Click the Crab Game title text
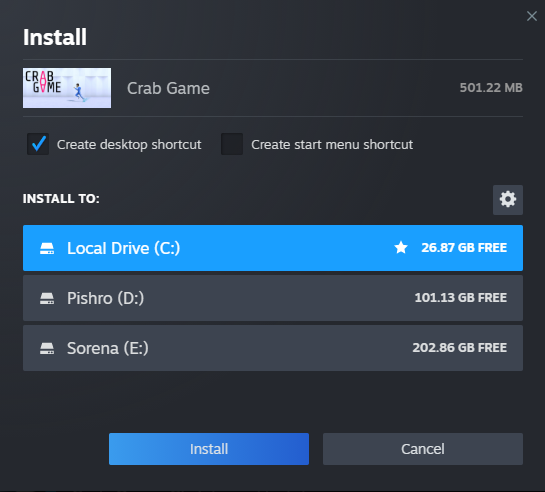Viewport: 545px width, 492px height. tap(168, 88)
